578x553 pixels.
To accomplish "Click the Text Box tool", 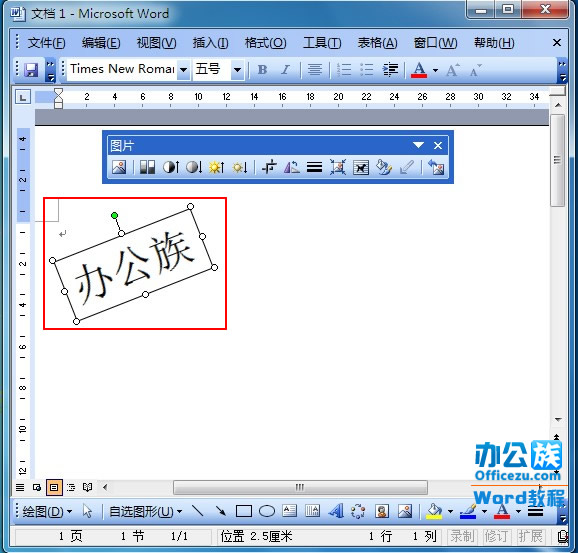I will click(x=289, y=511).
